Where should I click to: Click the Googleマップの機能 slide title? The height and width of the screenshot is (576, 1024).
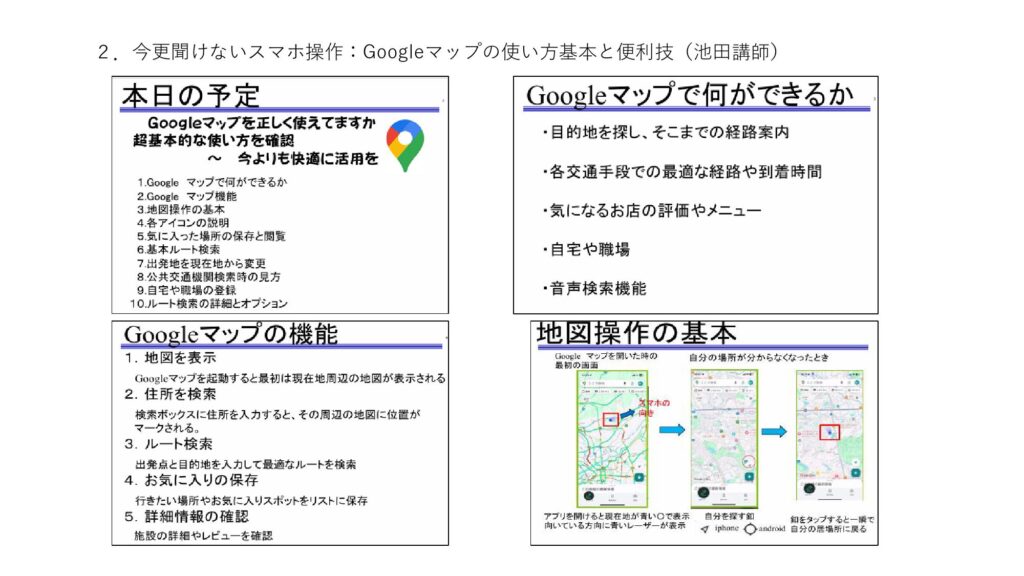point(230,334)
